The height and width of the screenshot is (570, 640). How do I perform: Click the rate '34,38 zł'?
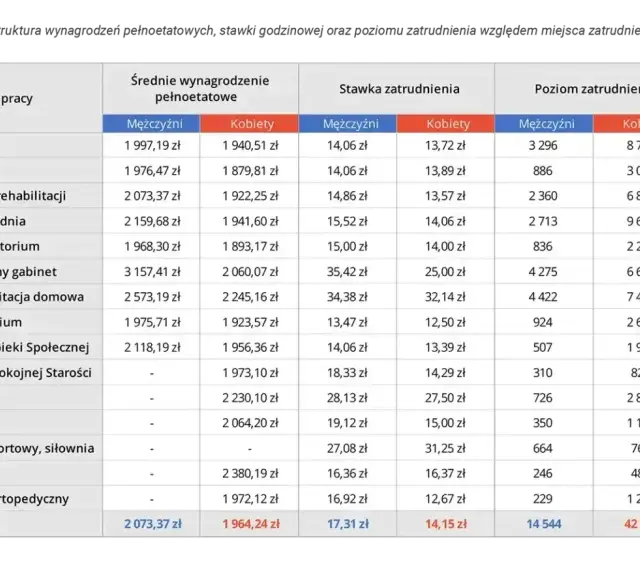[347, 297]
